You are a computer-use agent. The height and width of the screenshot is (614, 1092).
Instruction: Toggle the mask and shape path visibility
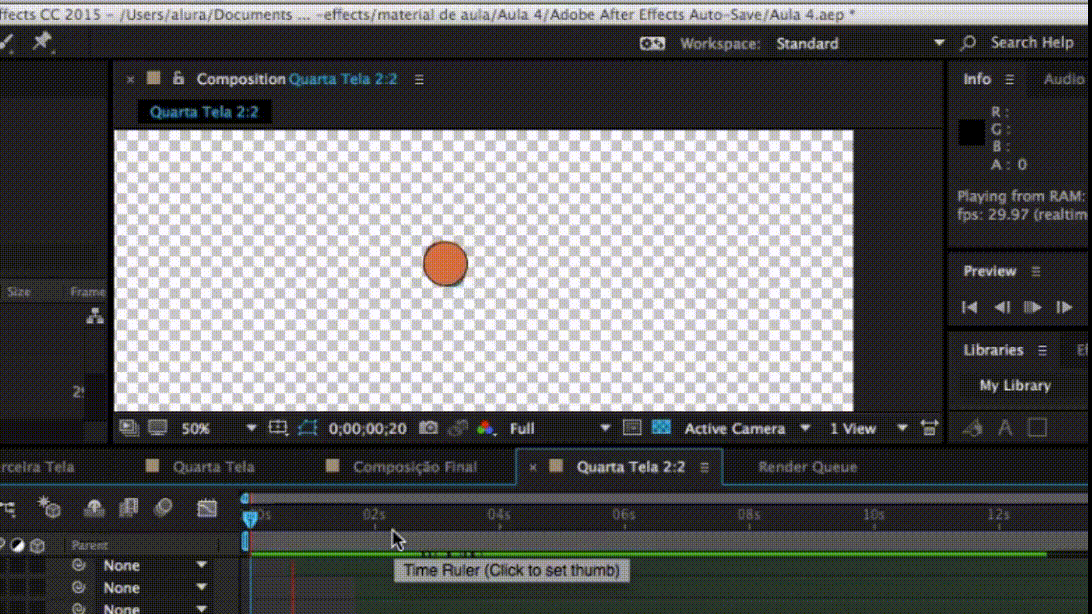(307, 428)
